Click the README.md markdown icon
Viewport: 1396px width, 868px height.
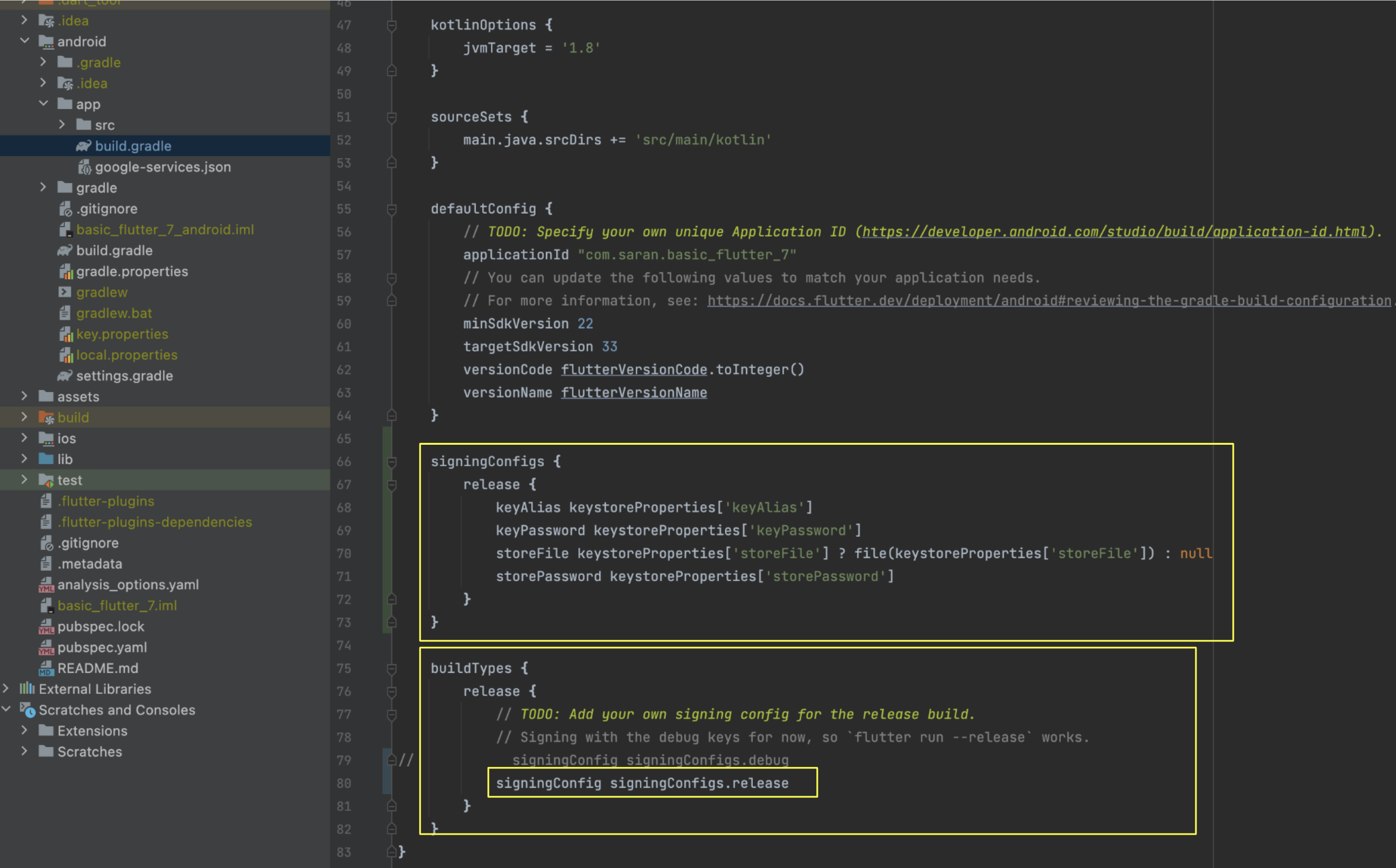point(46,668)
